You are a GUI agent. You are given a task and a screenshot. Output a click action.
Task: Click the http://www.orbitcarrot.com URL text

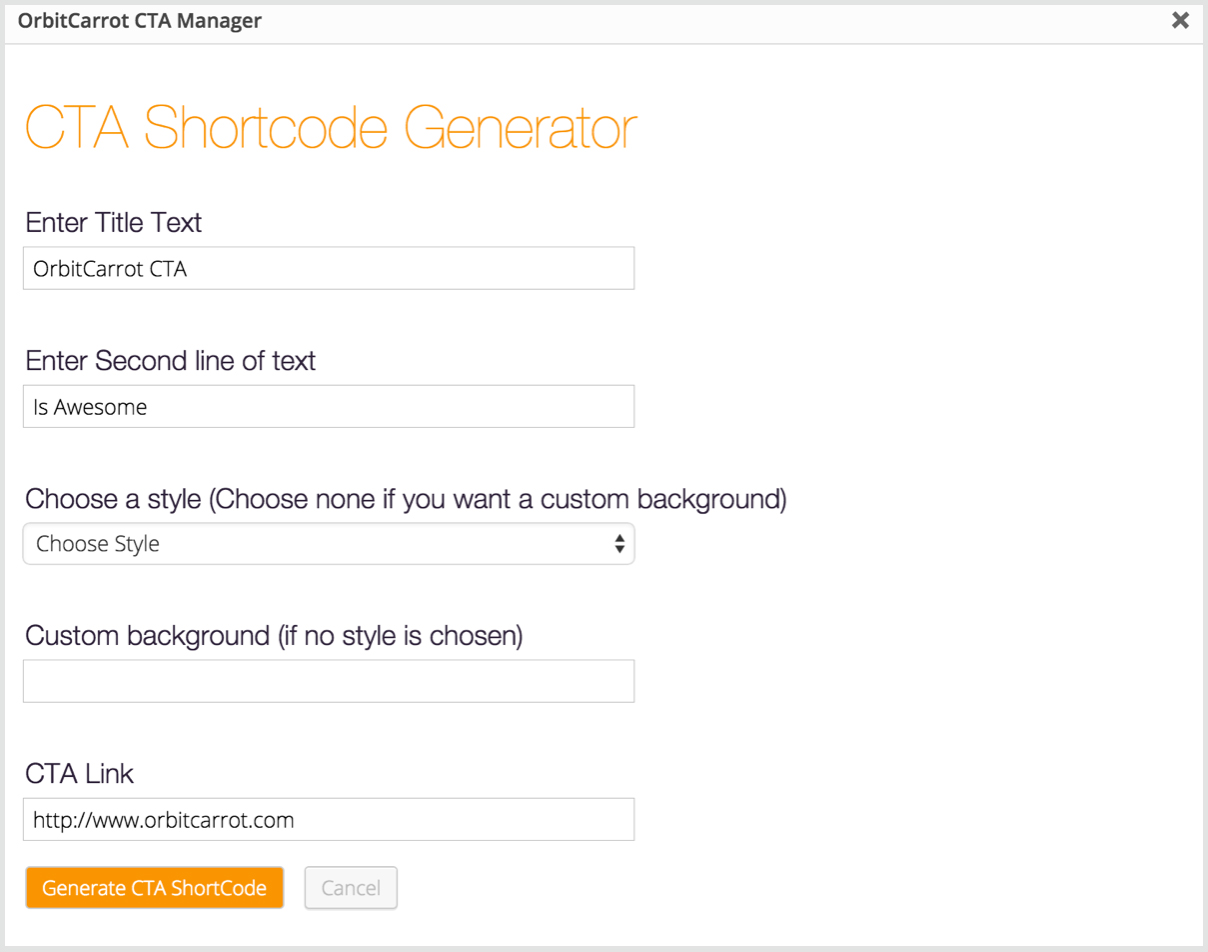164,820
